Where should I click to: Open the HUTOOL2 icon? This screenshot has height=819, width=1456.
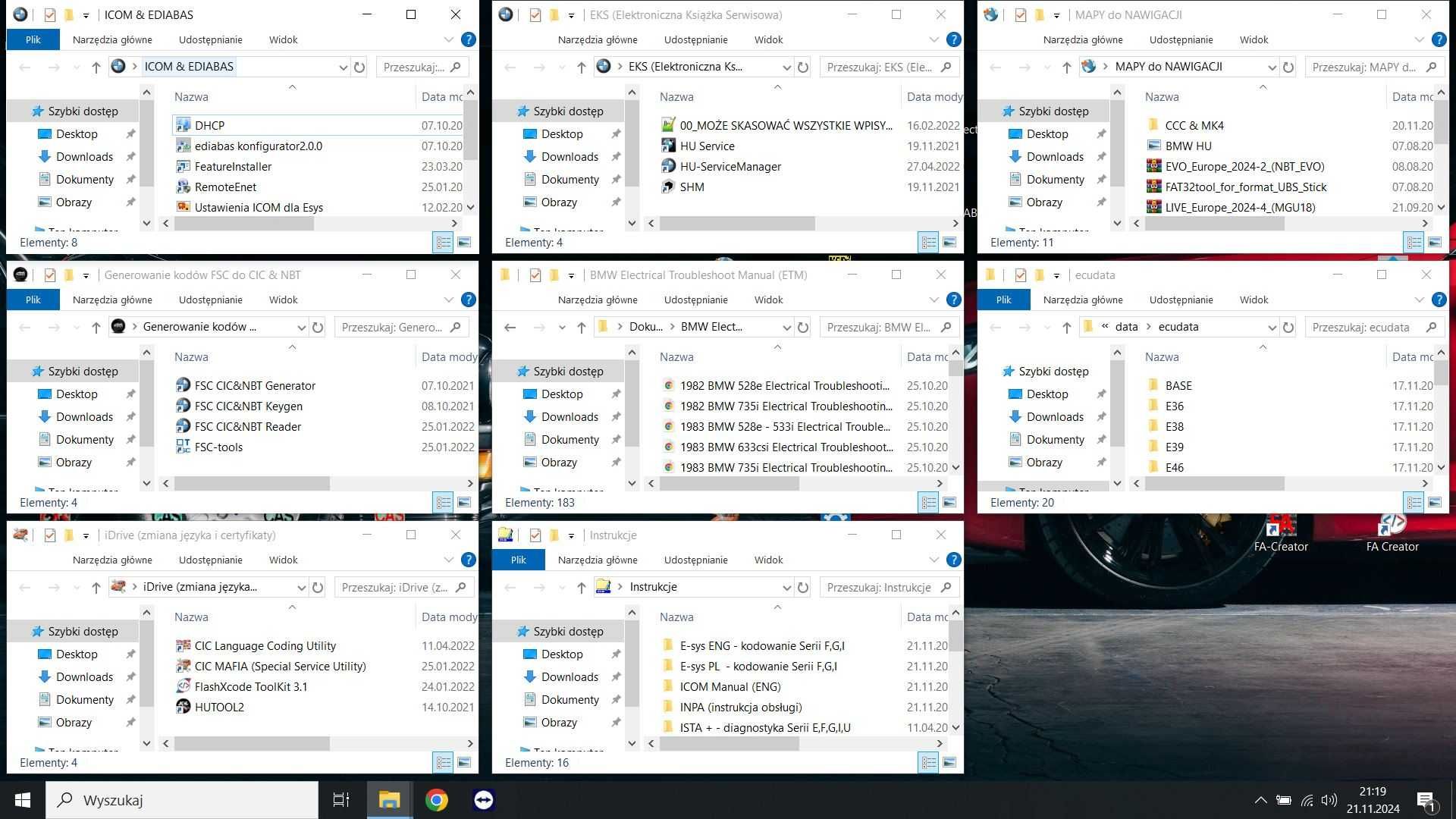(183, 707)
